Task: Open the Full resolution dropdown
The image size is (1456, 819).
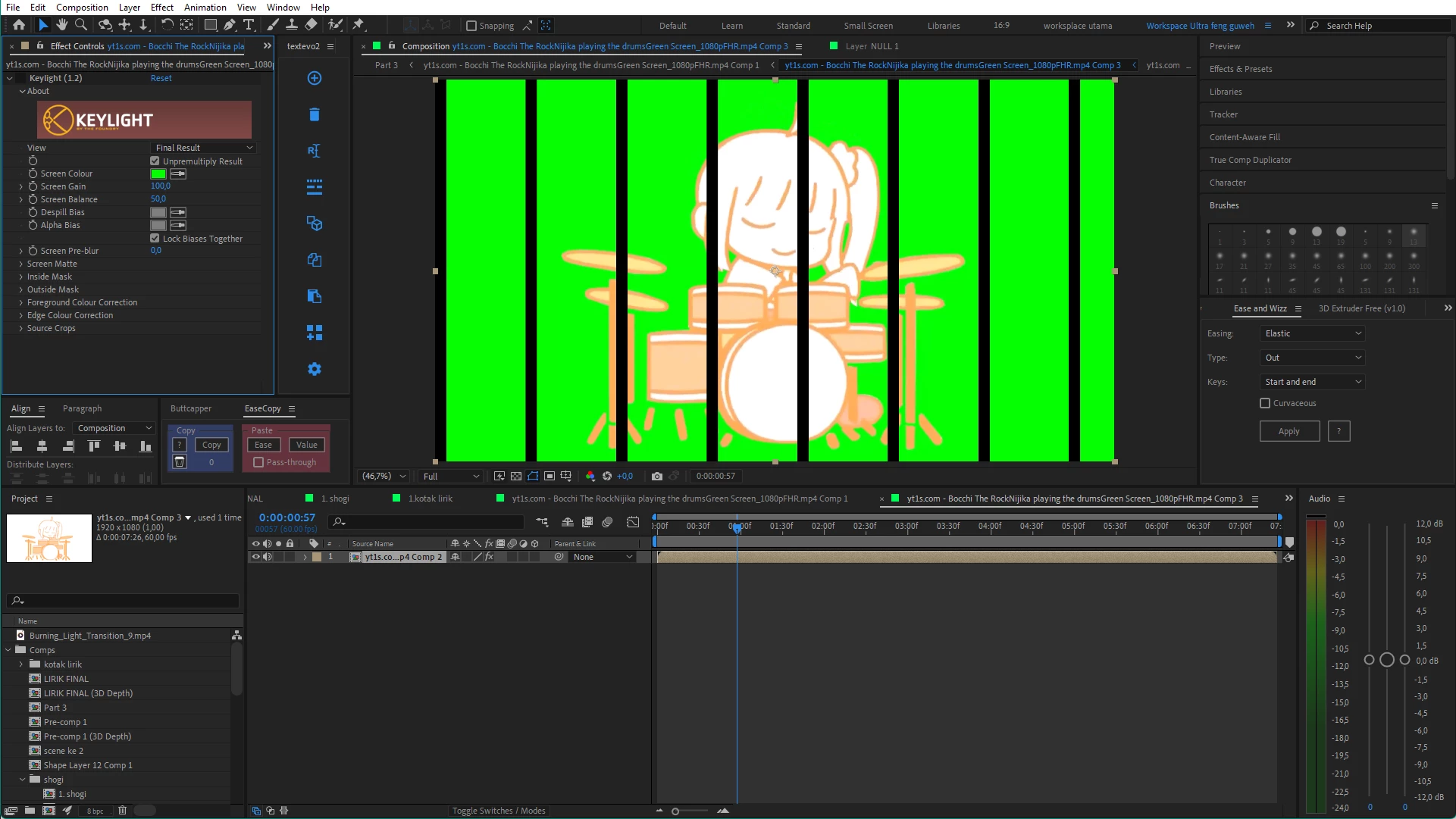Action: [451, 477]
